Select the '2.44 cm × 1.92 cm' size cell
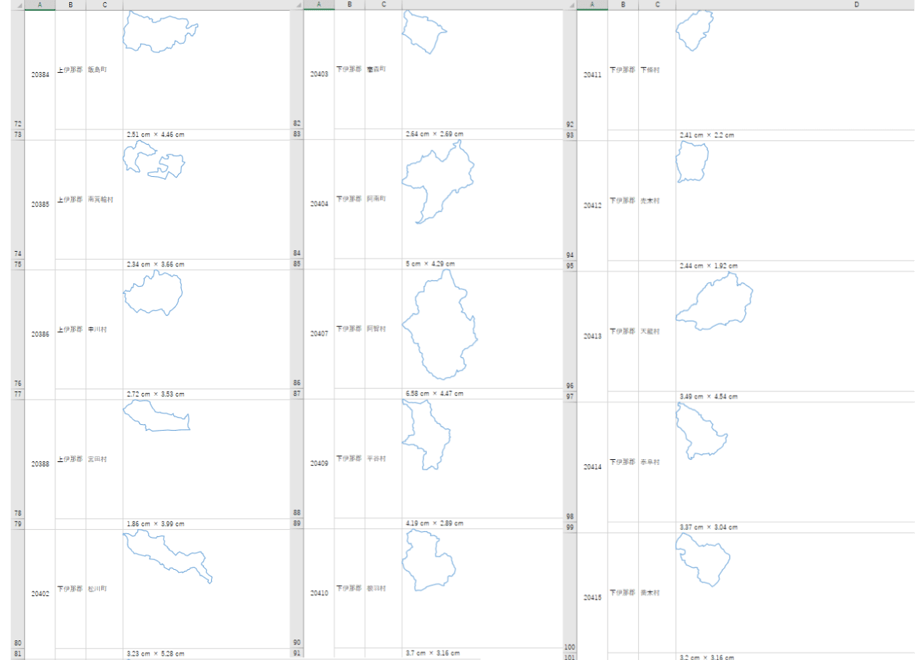 click(x=796, y=266)
